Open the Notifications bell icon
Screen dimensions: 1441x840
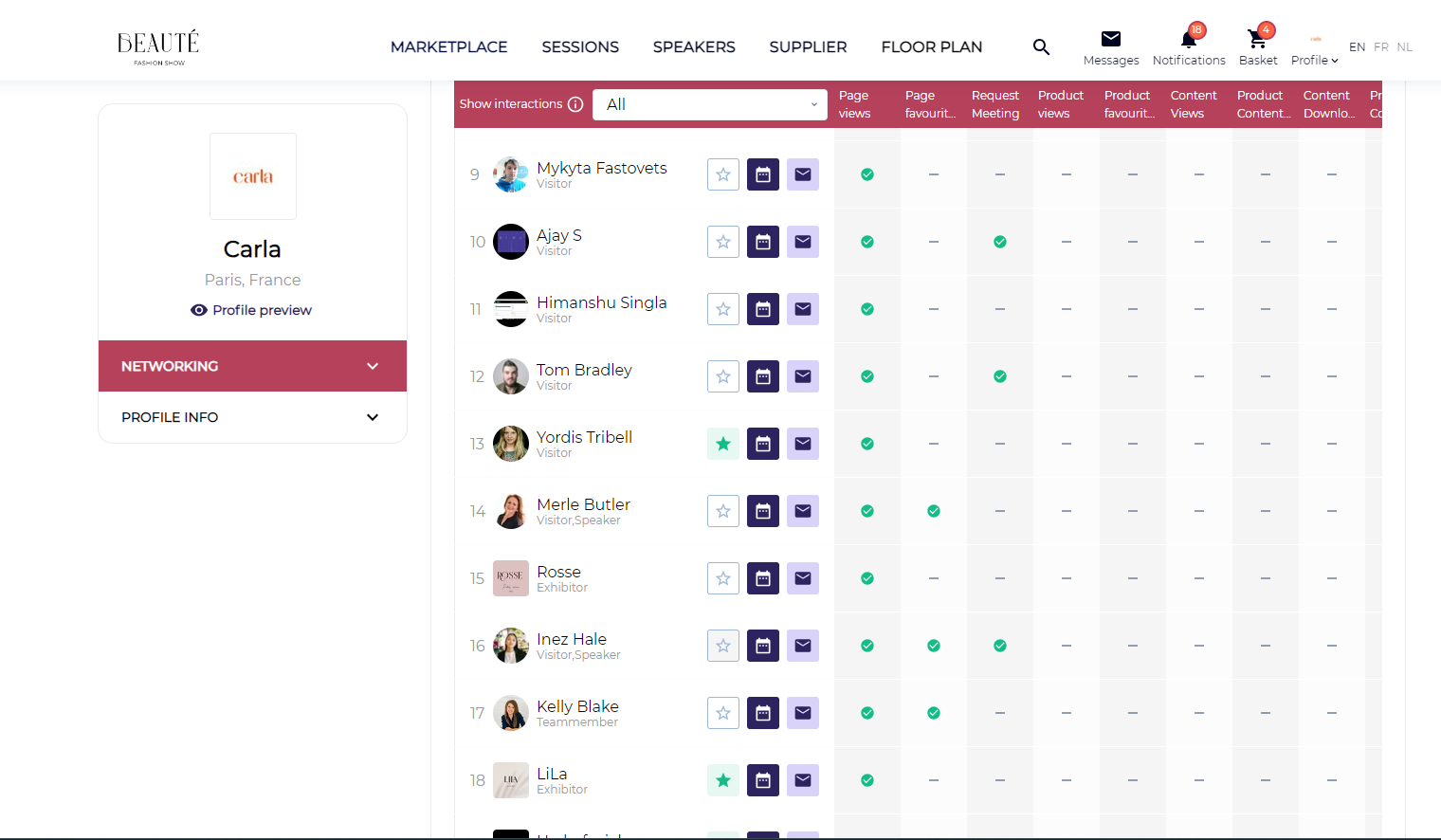1189,38
